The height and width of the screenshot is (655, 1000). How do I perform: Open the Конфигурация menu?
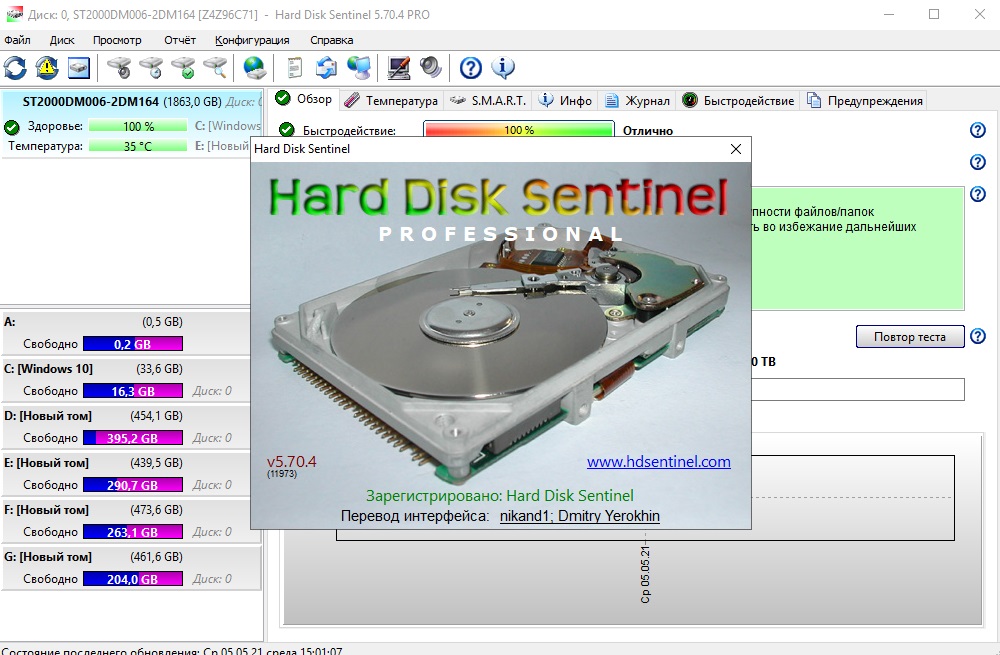252,40
